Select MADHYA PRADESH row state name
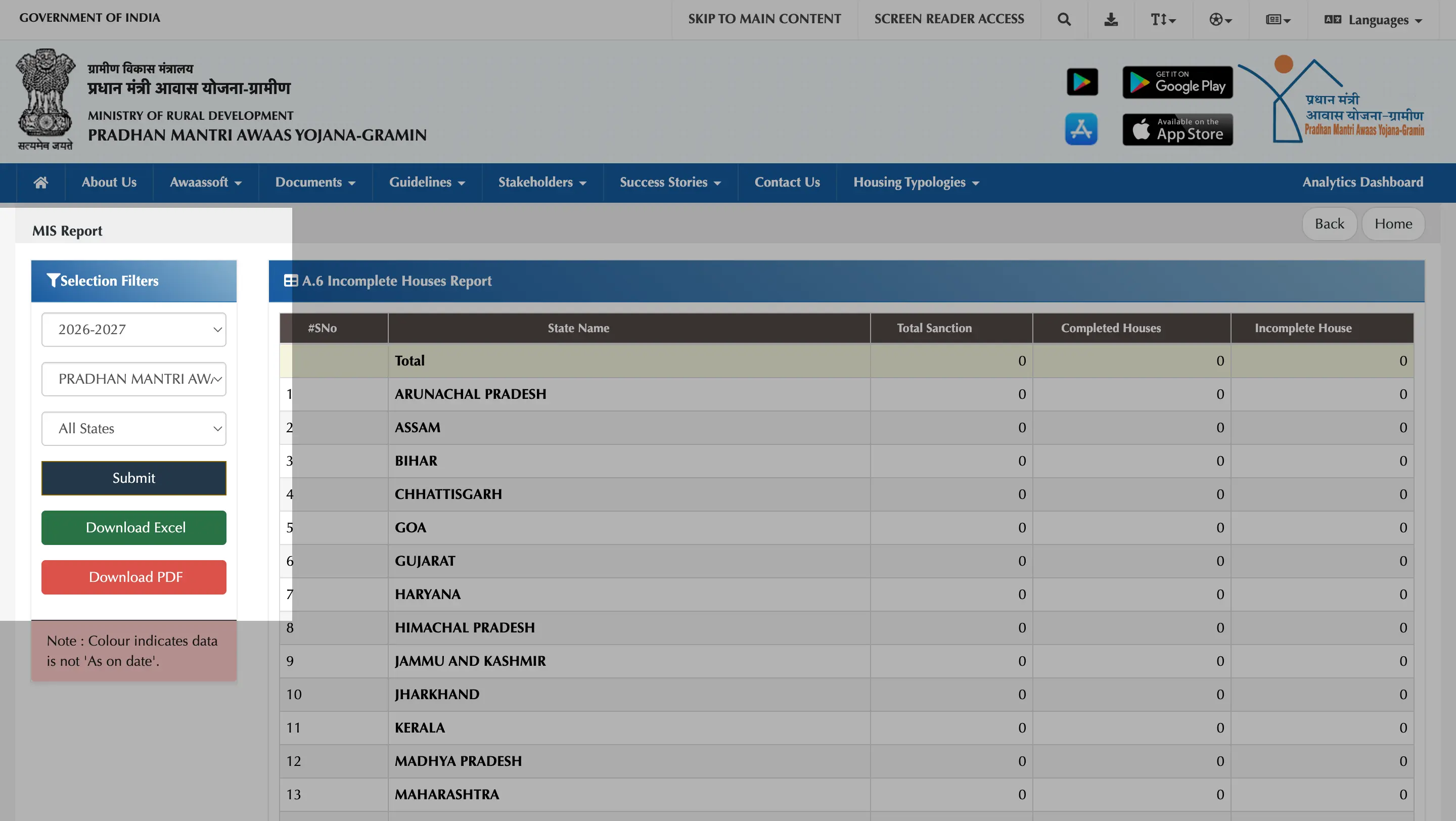1456x821 pixels. pos(459,761)
